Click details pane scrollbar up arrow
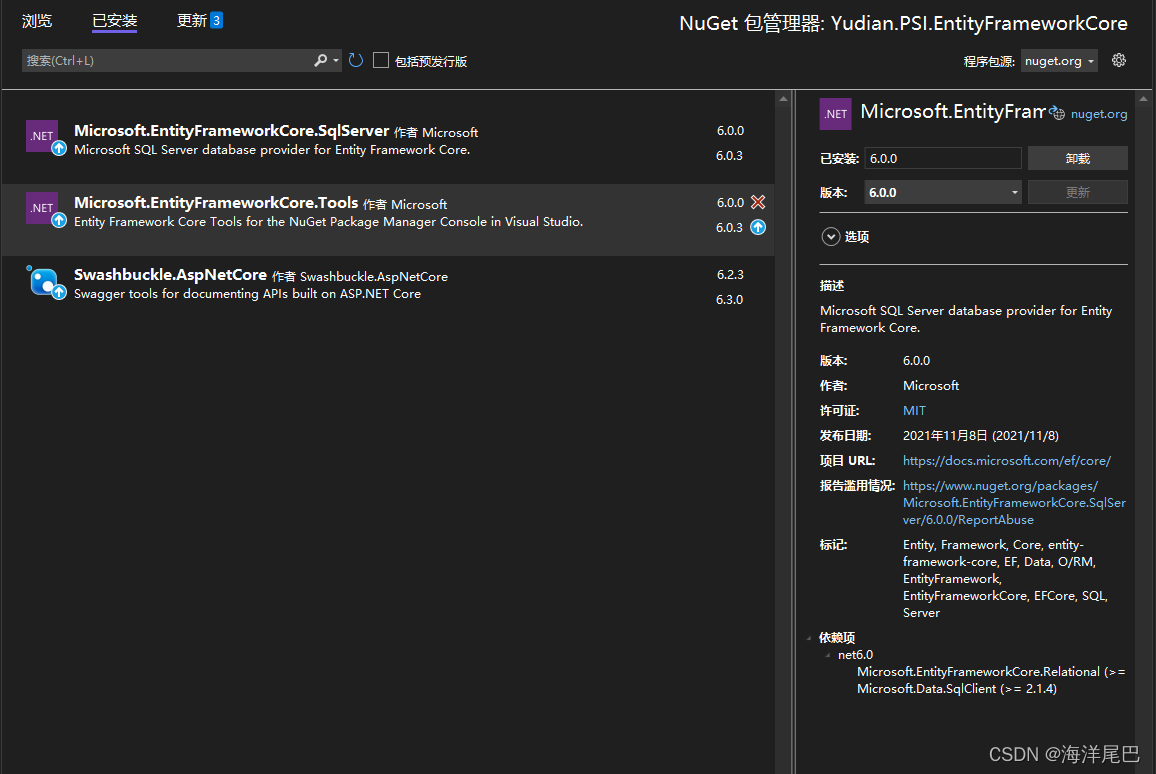The width and height of the screenshot is (1156, 774). click(x=1143, y=99)
